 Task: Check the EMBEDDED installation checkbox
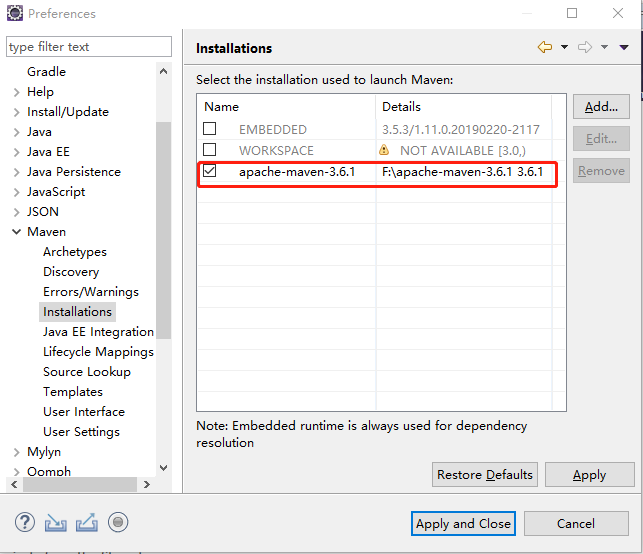210,129
